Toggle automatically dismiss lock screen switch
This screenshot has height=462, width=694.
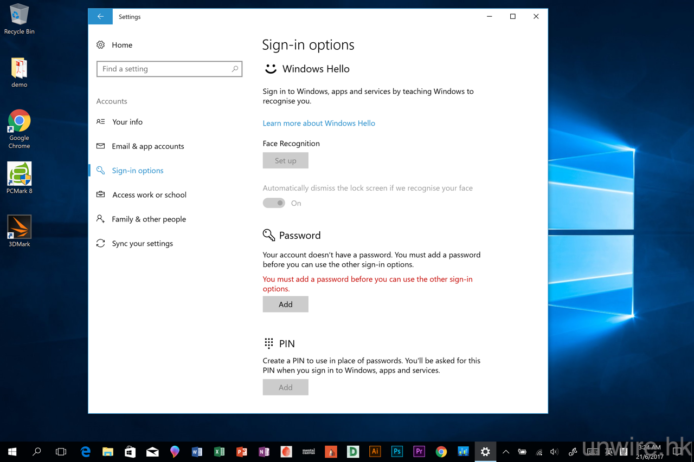[274, 203]
